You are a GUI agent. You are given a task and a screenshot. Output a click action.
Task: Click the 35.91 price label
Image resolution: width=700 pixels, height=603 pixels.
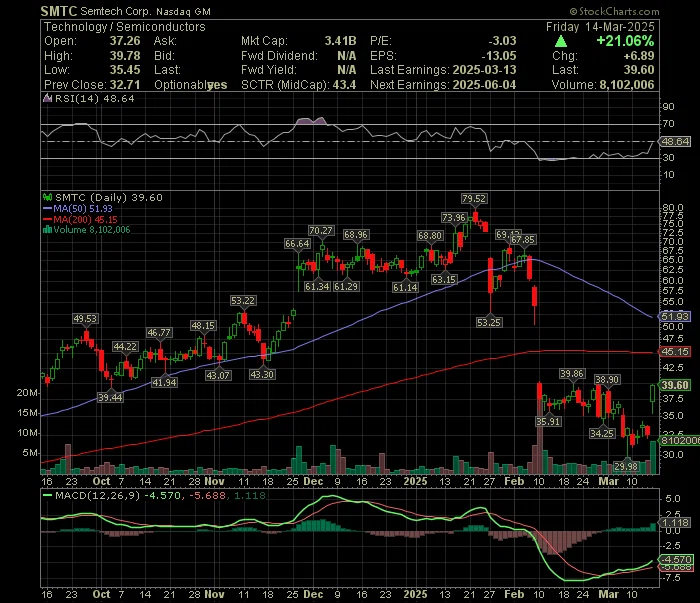[x=548, y=421]
